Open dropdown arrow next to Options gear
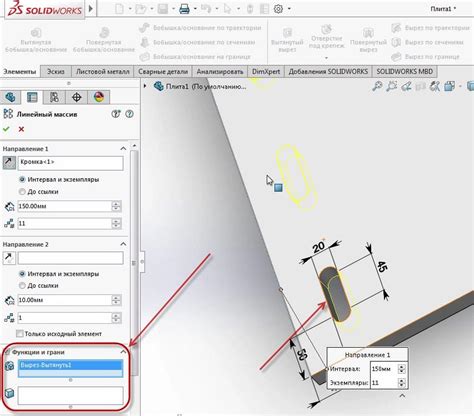Viewport: 474px width, 416px height. [289, 9]
